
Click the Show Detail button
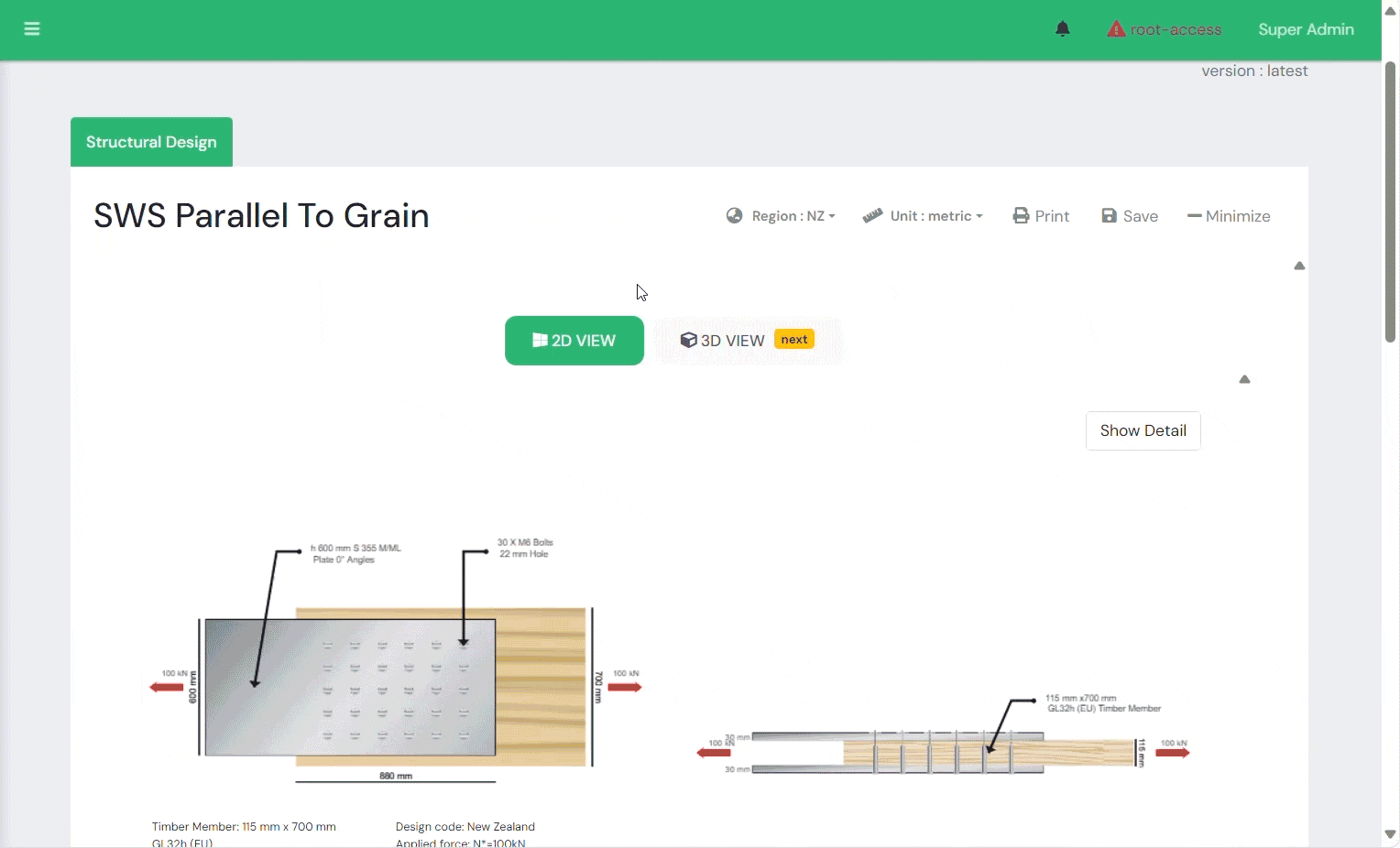[x=1143, y=430]
